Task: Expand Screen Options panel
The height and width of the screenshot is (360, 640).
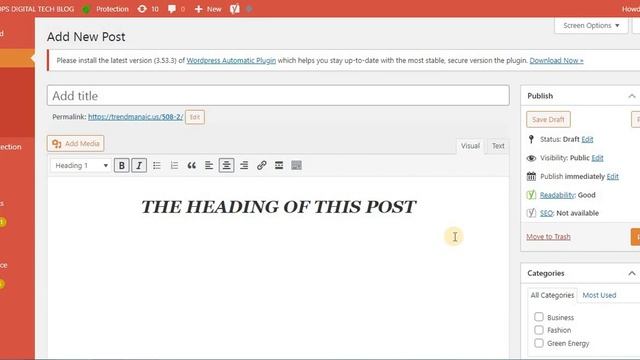Action: [591, 25]
